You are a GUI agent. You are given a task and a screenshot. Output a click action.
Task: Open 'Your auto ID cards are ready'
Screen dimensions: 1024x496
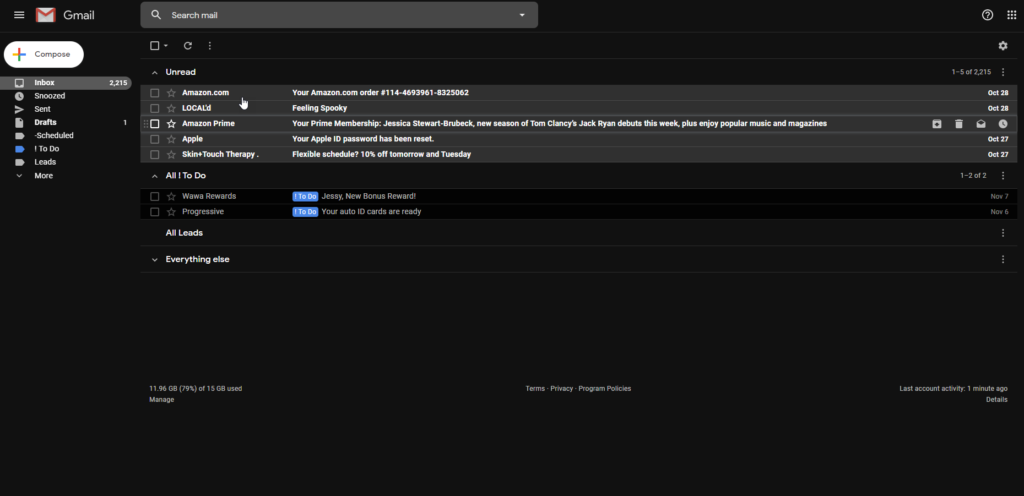[372, 212]
